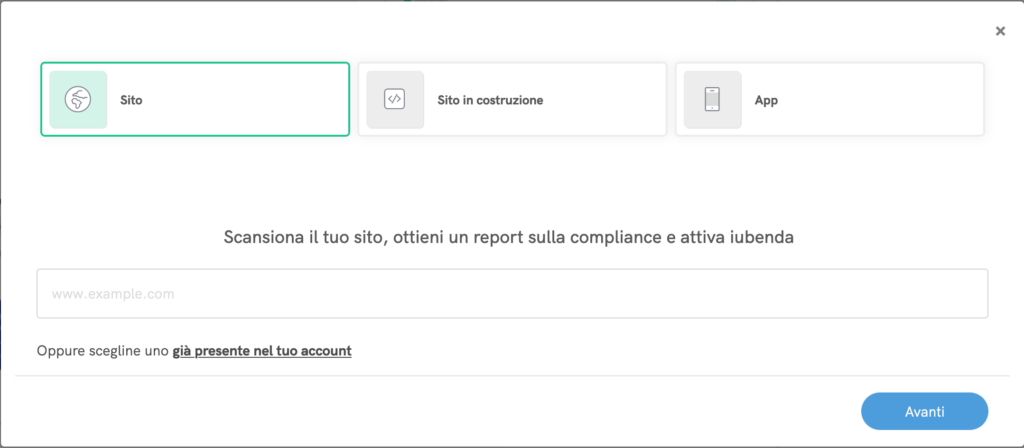Click the 'Oppure scegline uno' text
Image resolution: width=1024 pixels, height=448 pixels.
(x=102, y=351)
